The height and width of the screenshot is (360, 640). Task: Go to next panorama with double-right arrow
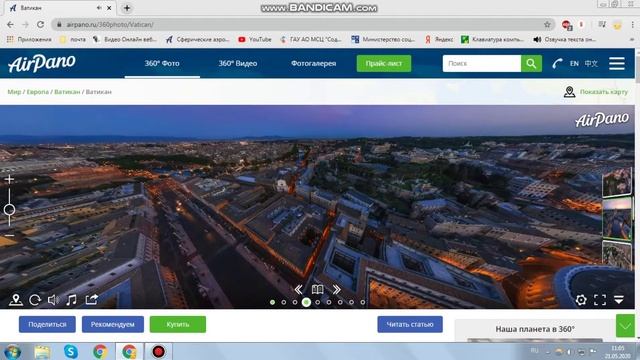pos(336,289)
